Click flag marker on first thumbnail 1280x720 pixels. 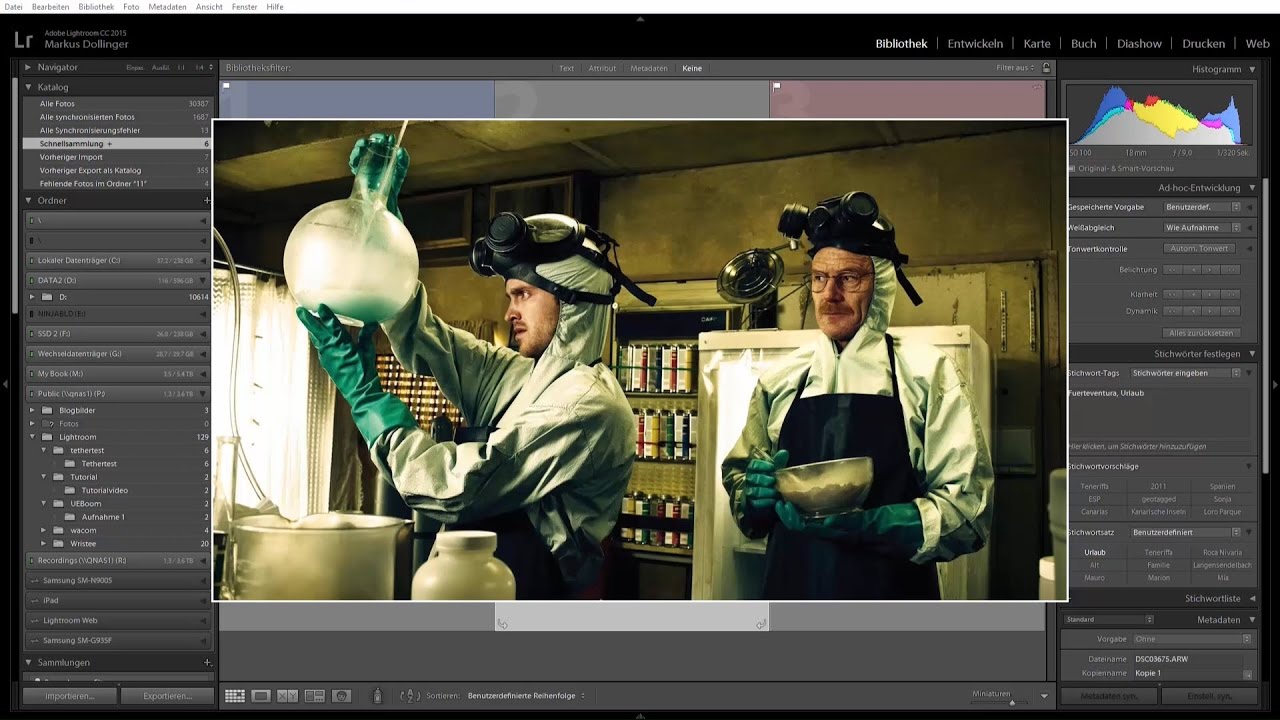[226, 86]
